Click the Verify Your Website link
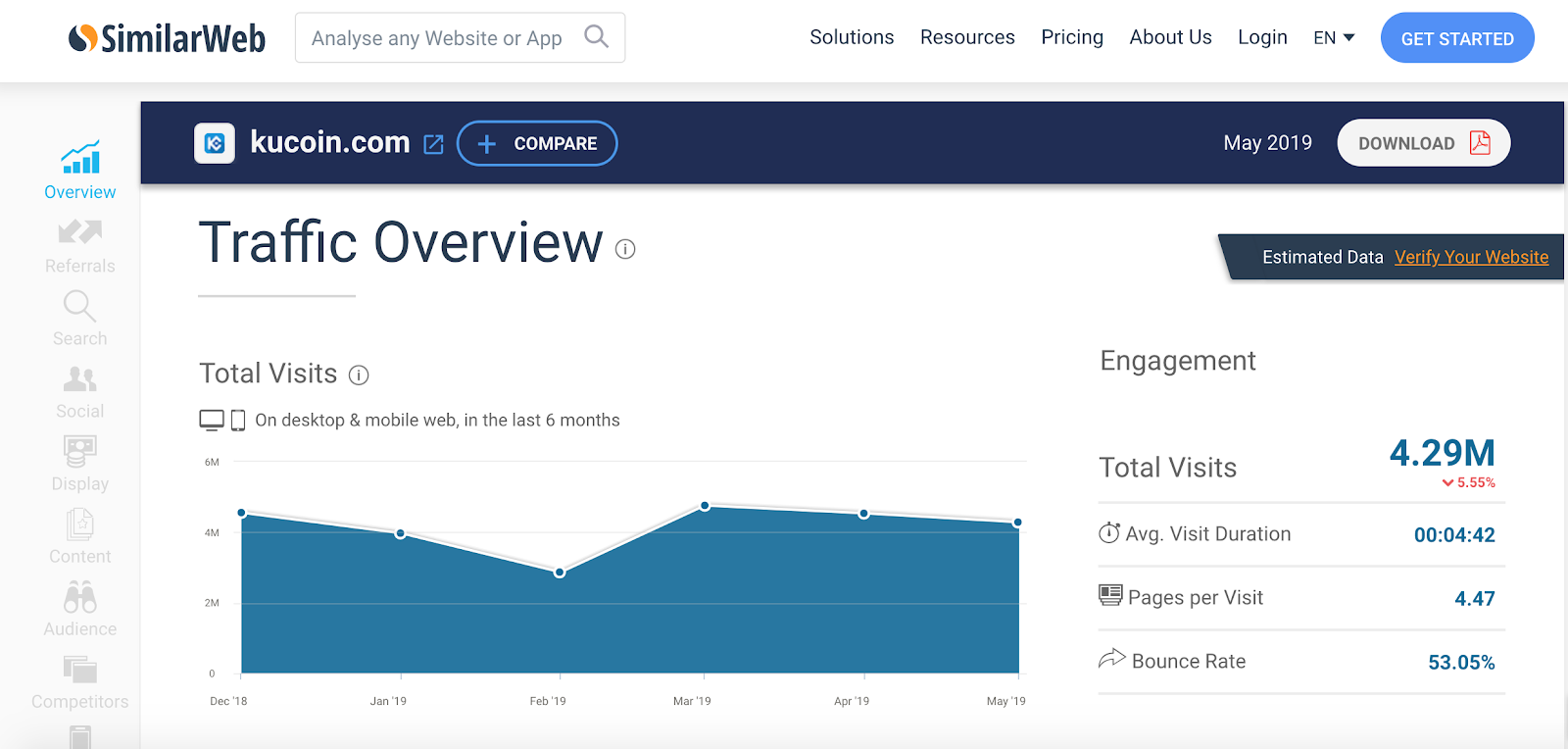Screen dimensions: 1568x749 1472,257
